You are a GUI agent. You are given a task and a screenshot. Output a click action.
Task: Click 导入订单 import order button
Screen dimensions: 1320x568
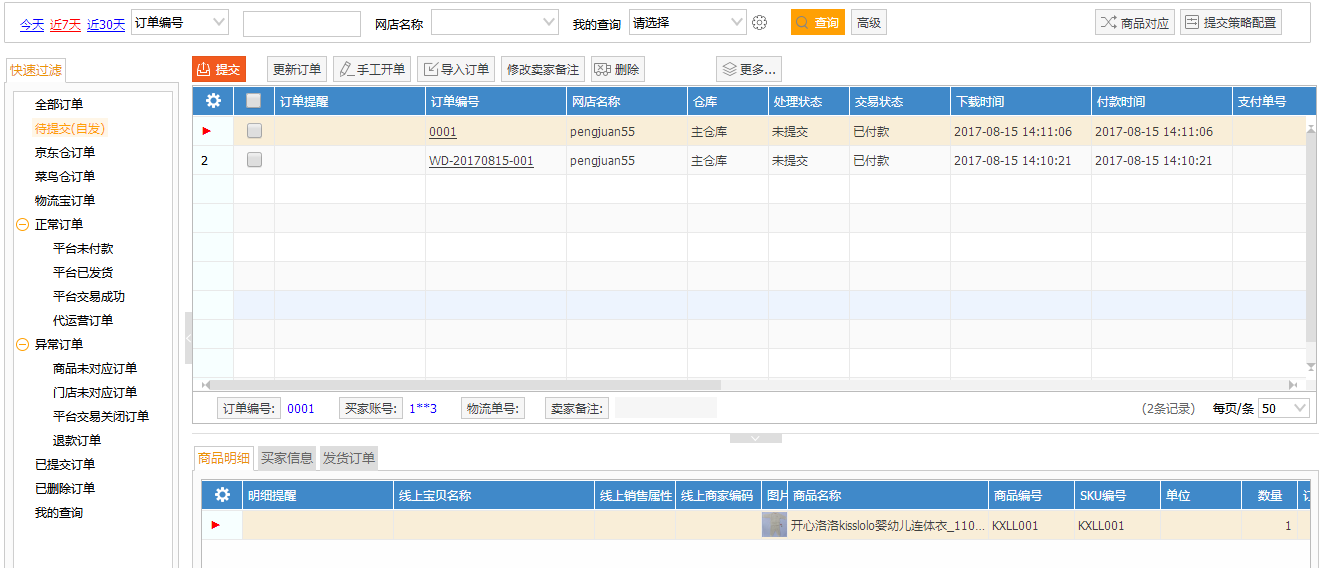[x=455, y=69]
